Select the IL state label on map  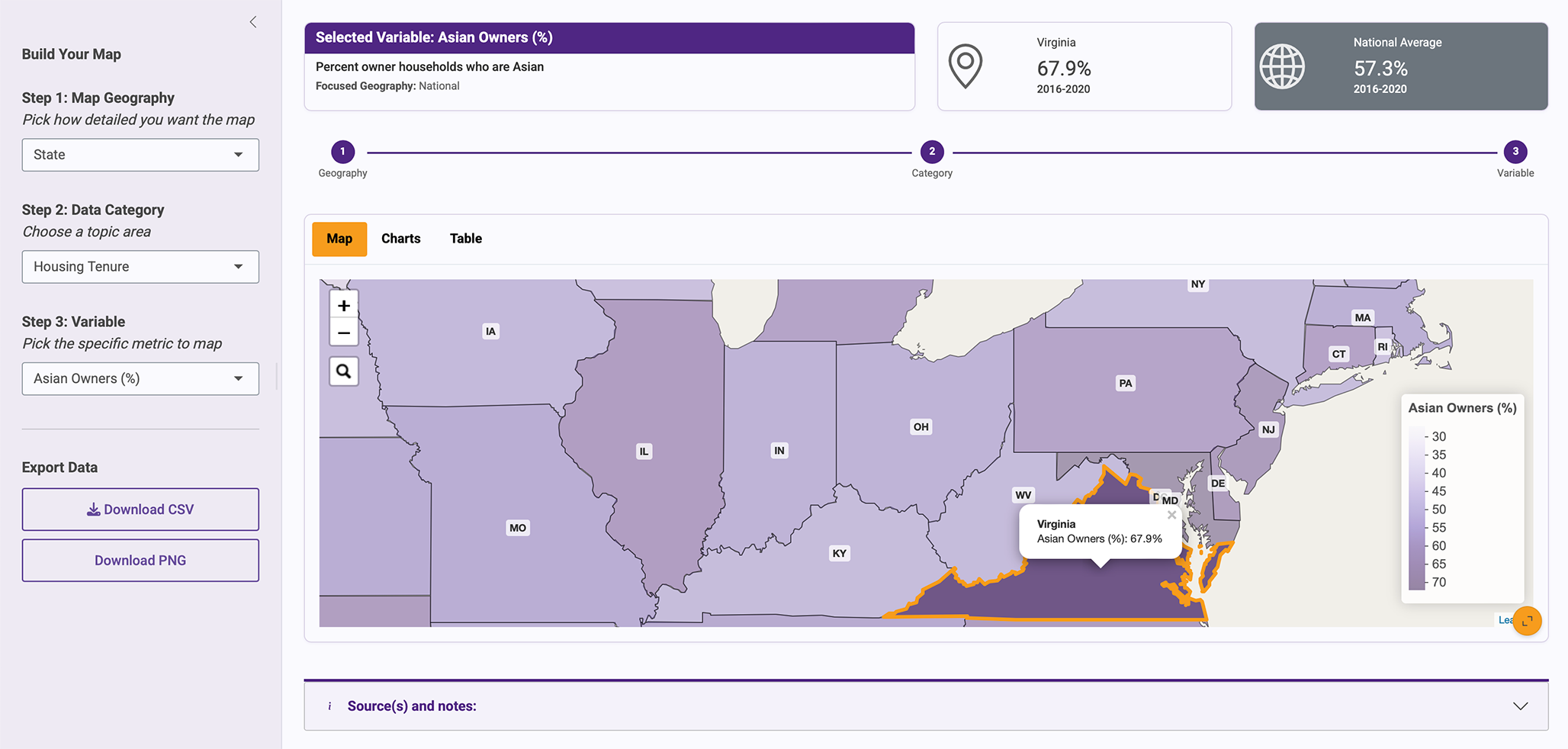pyautogui.click(x=644, y=452)
